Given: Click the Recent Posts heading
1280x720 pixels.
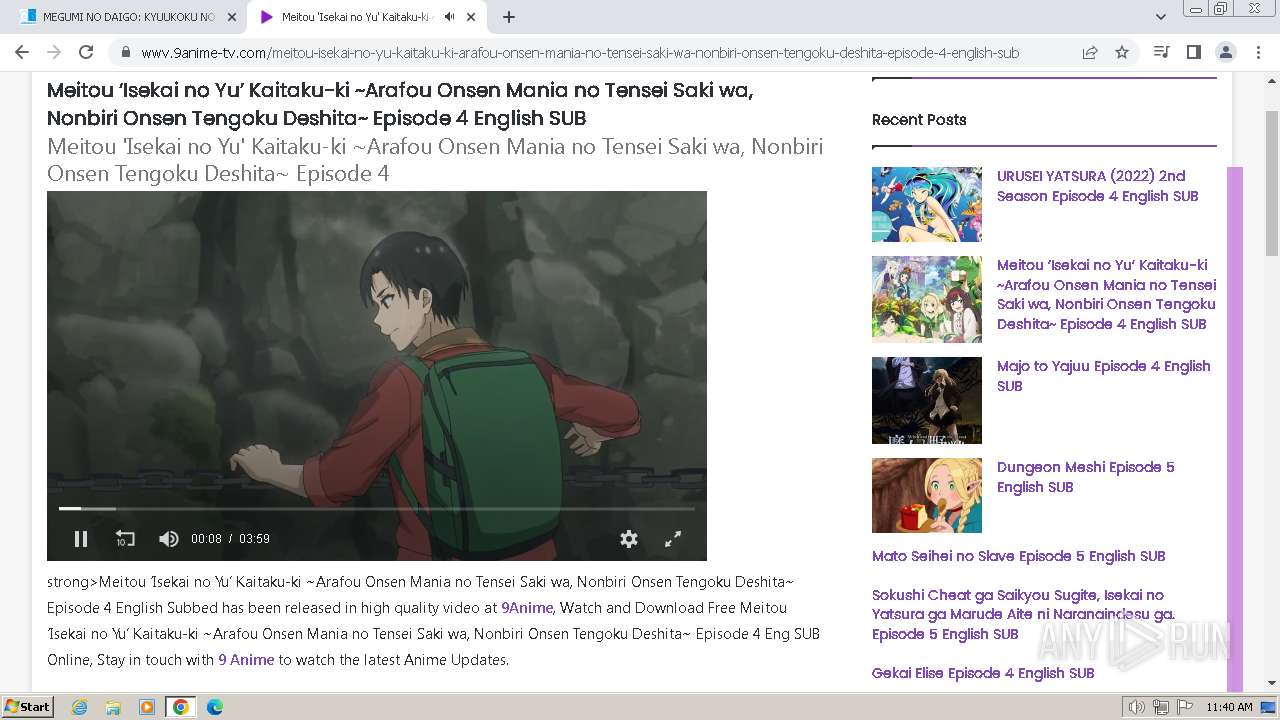Looking at the screenshot, I should point(919,120).
